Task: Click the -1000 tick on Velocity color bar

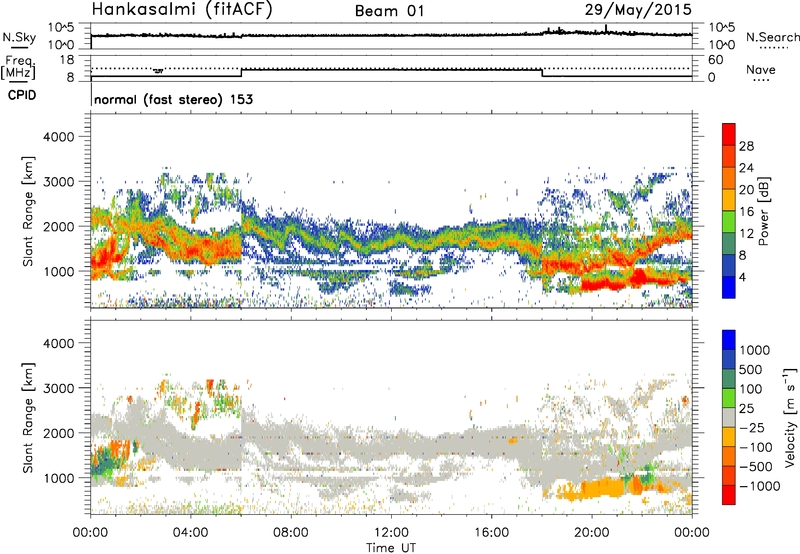Action: [x=759, y=486]
